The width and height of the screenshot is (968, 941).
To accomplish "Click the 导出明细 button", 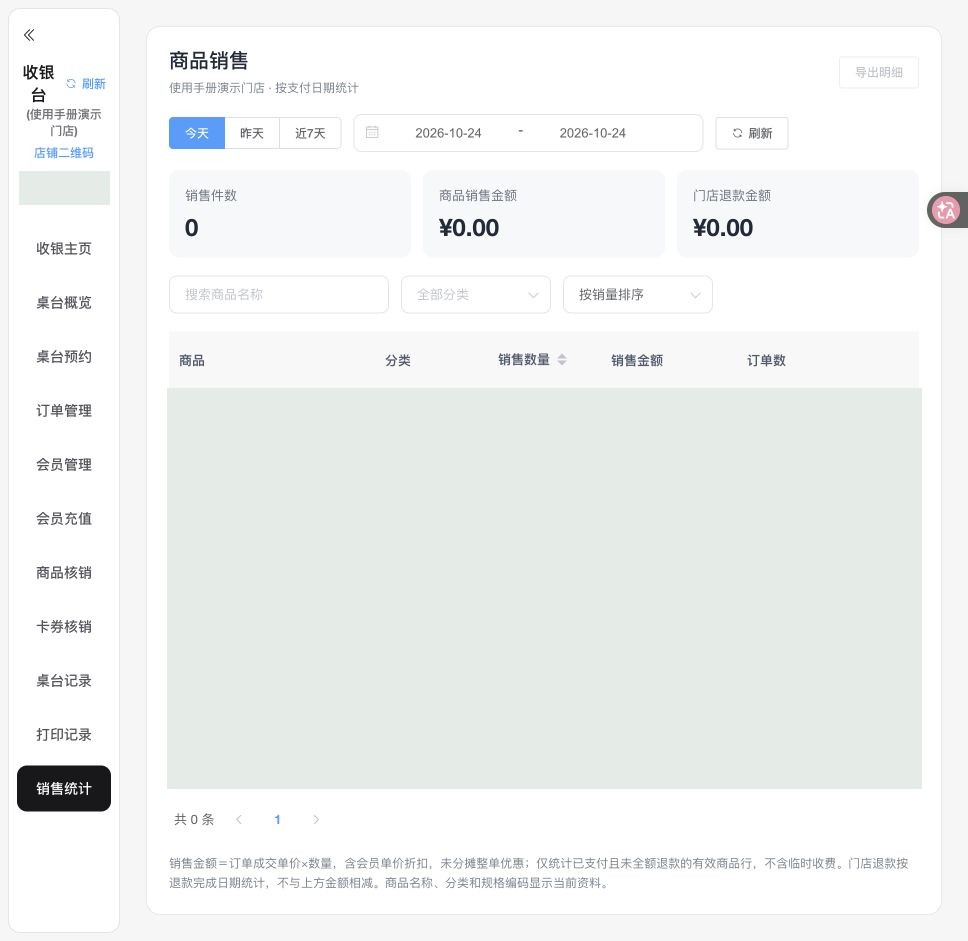I will click(x=878, y=72).
